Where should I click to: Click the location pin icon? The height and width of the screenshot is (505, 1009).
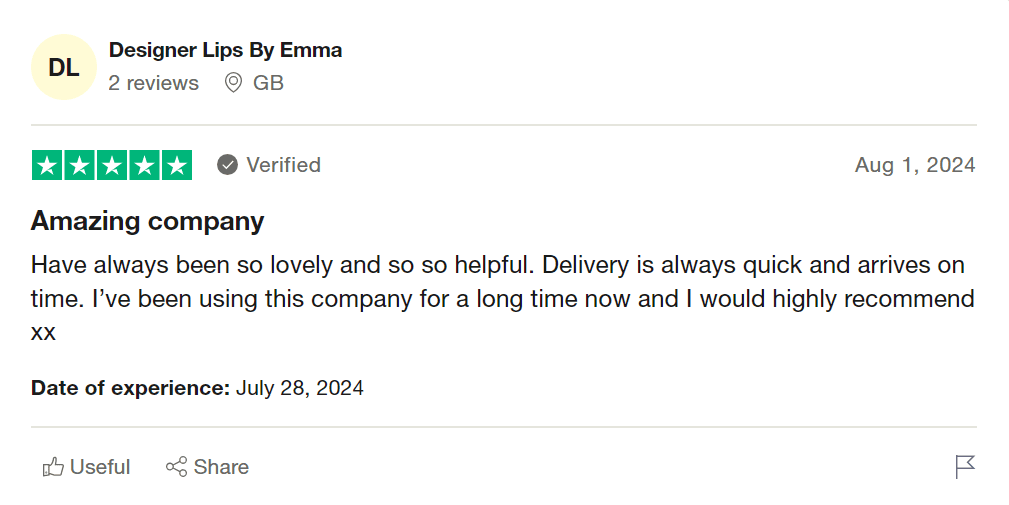click(233, 83)
